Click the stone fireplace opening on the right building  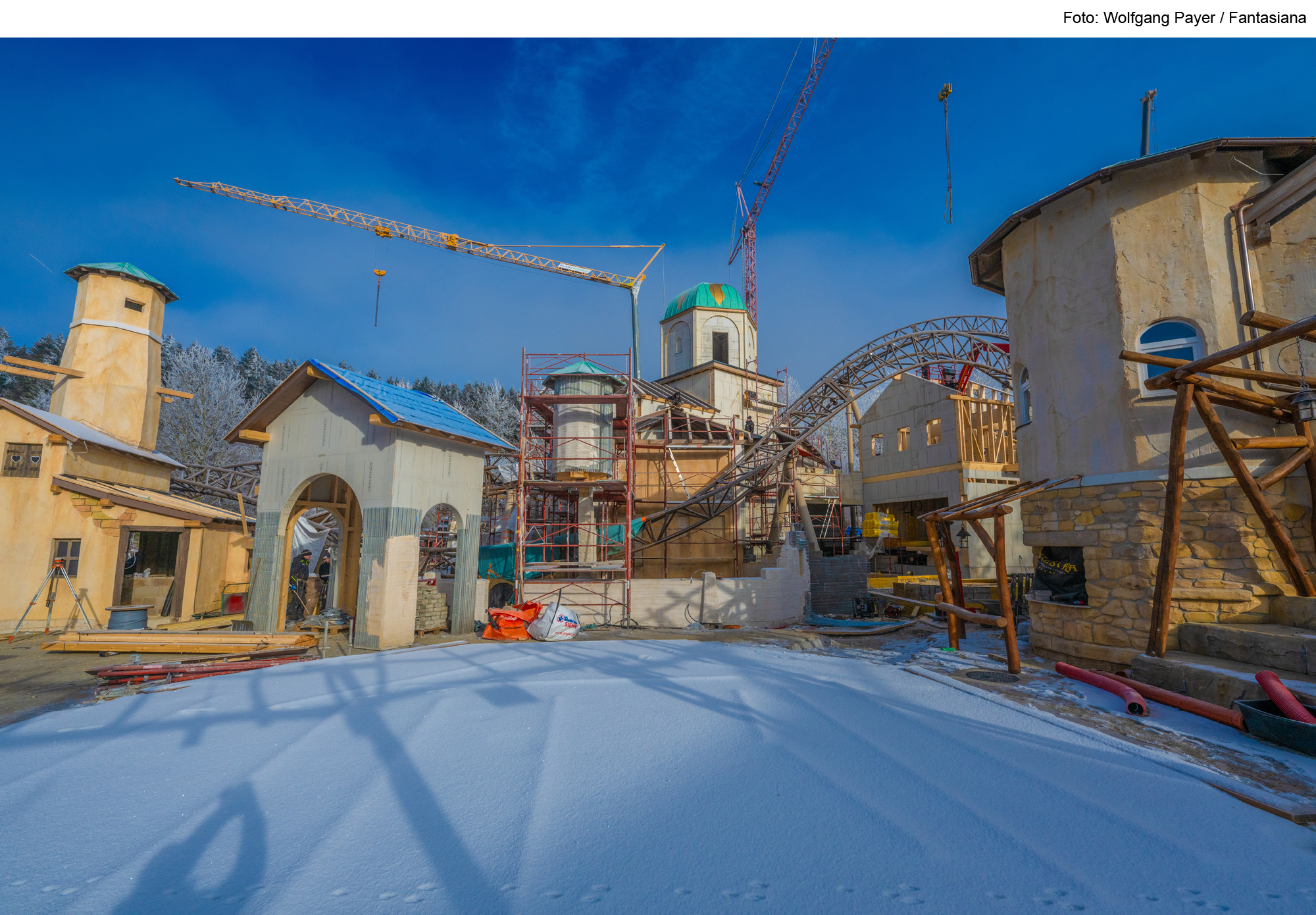(1059, 574)
